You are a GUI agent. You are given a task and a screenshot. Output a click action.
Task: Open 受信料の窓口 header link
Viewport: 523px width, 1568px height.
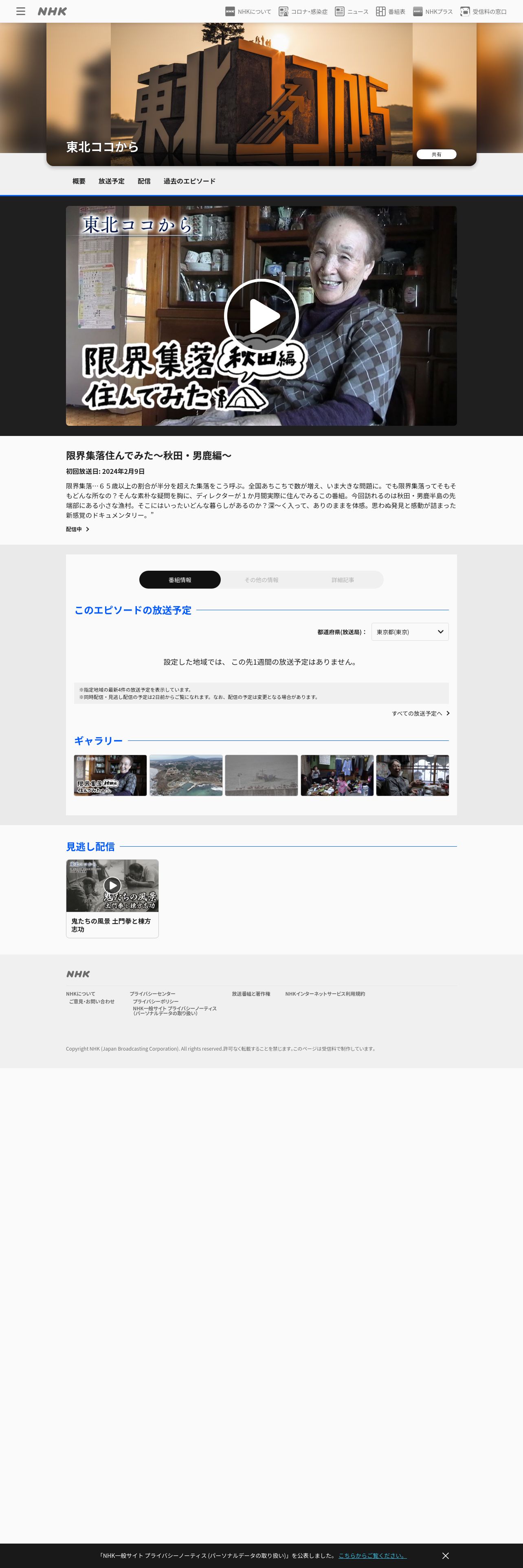(x=483, y=11)
